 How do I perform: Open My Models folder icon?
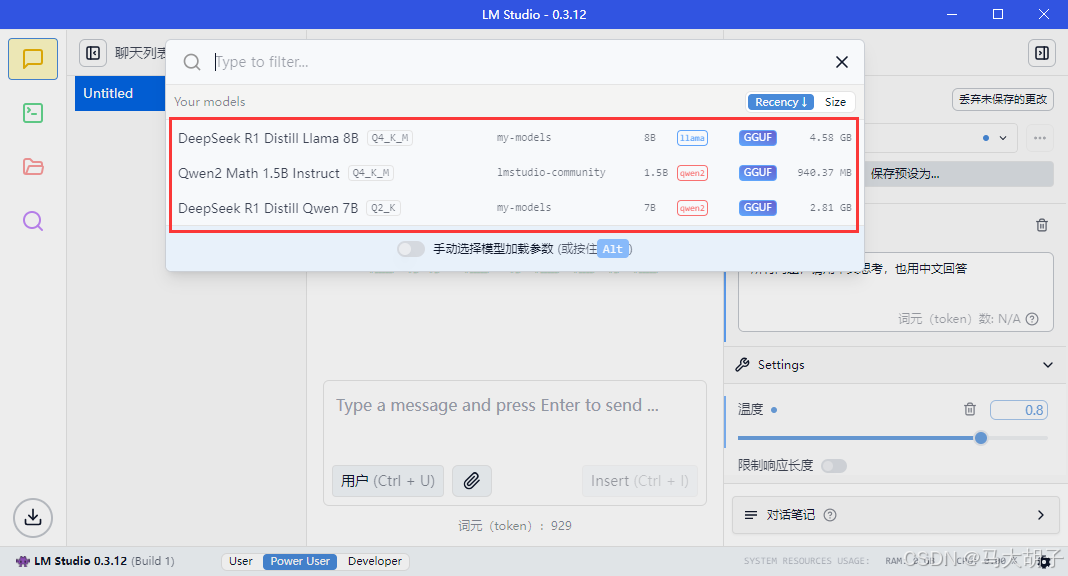[33, 167]
